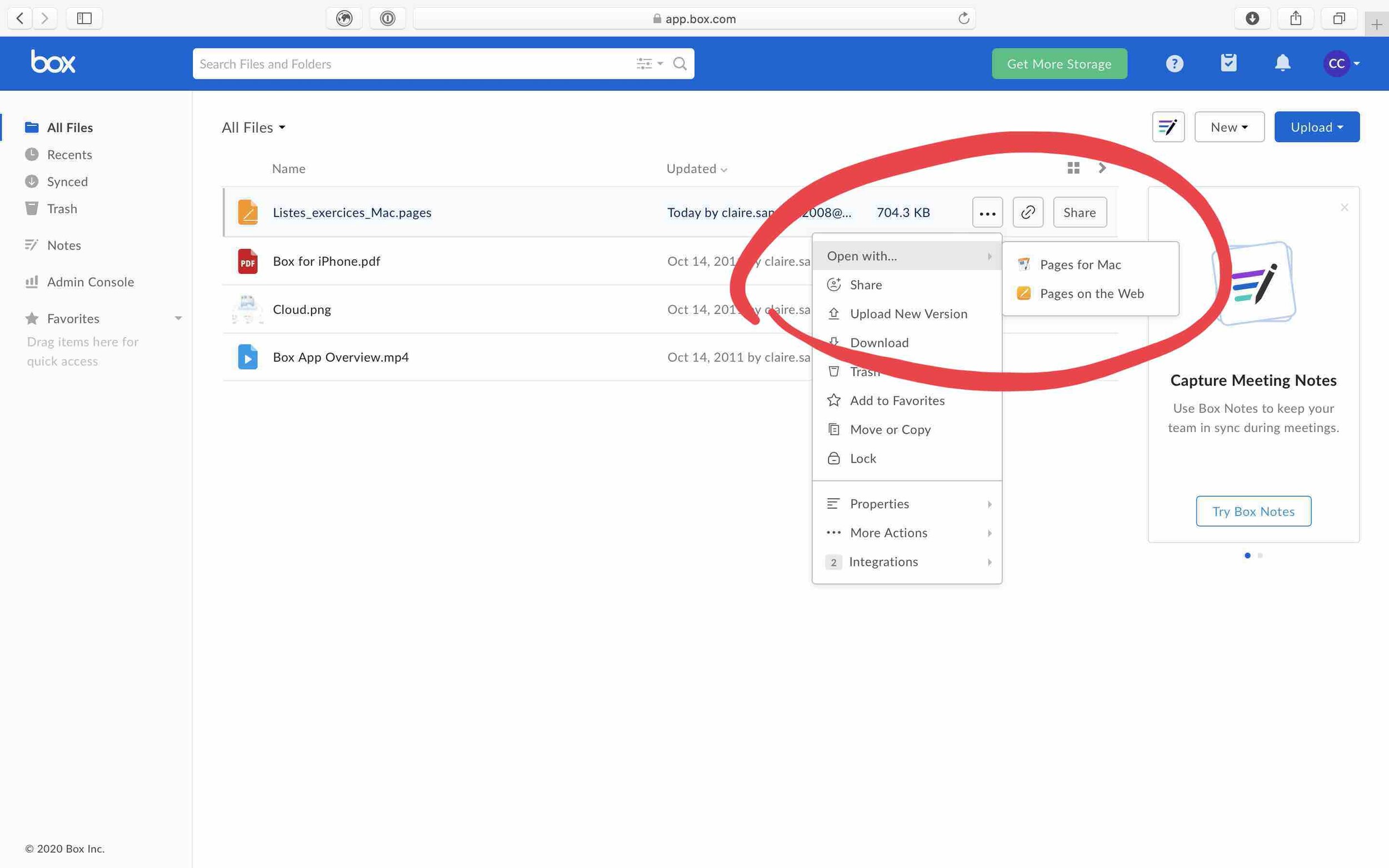Click Get More Storage button

1059,64
